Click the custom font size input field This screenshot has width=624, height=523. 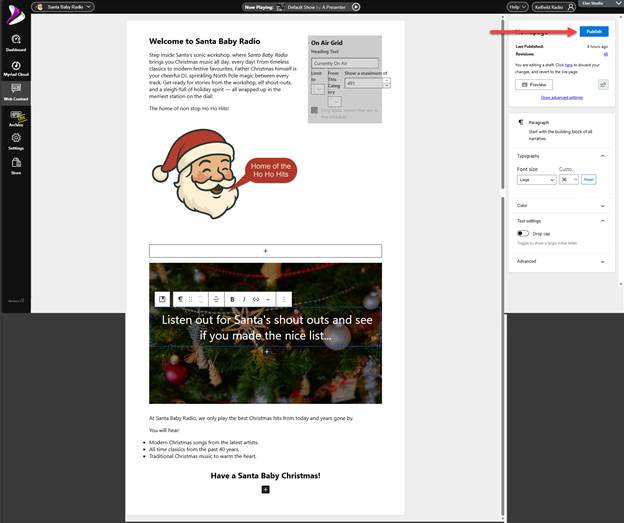pyautogui.click(x=568, y=180)
